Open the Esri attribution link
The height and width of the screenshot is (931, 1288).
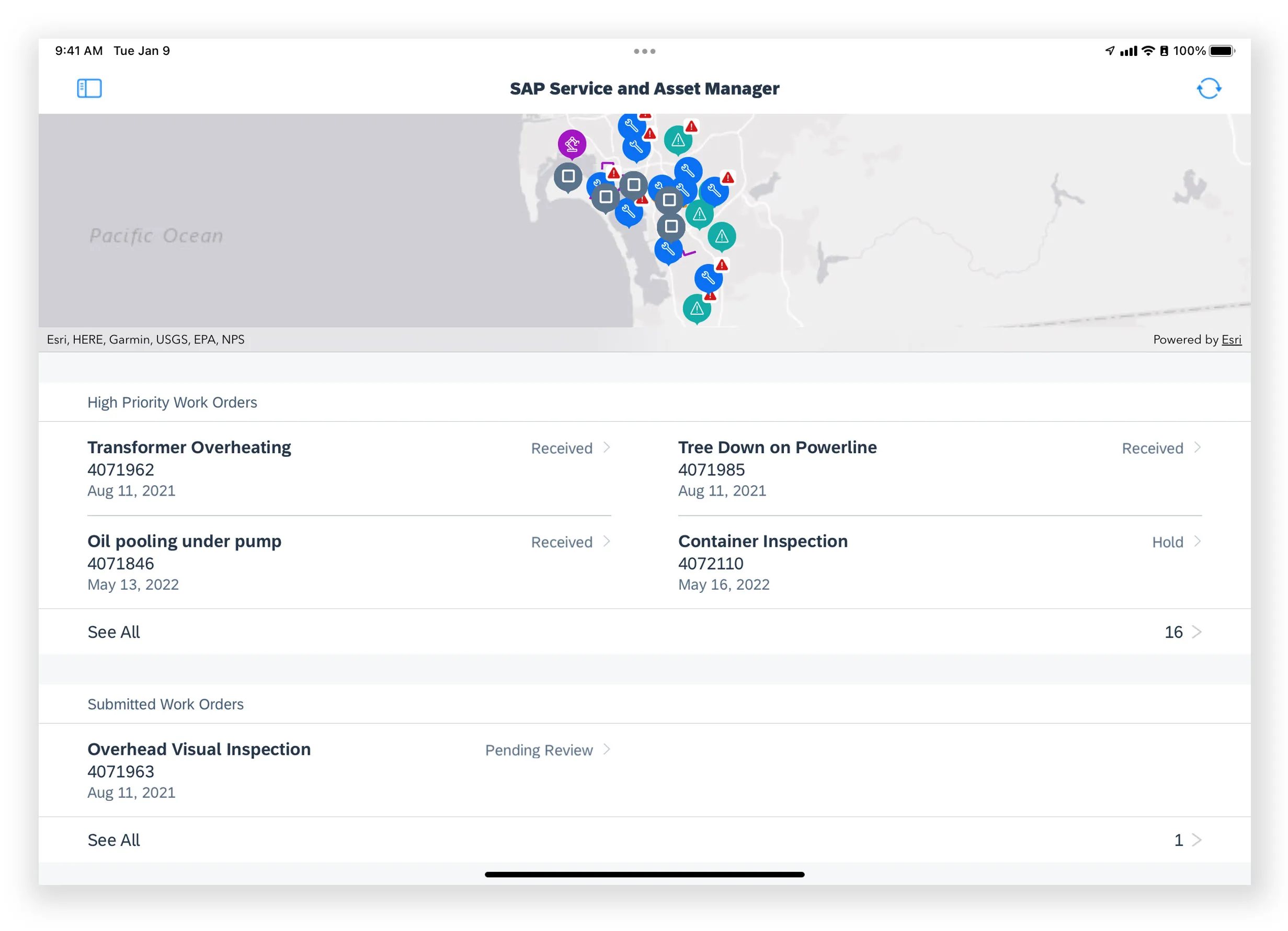(1231, 339)
